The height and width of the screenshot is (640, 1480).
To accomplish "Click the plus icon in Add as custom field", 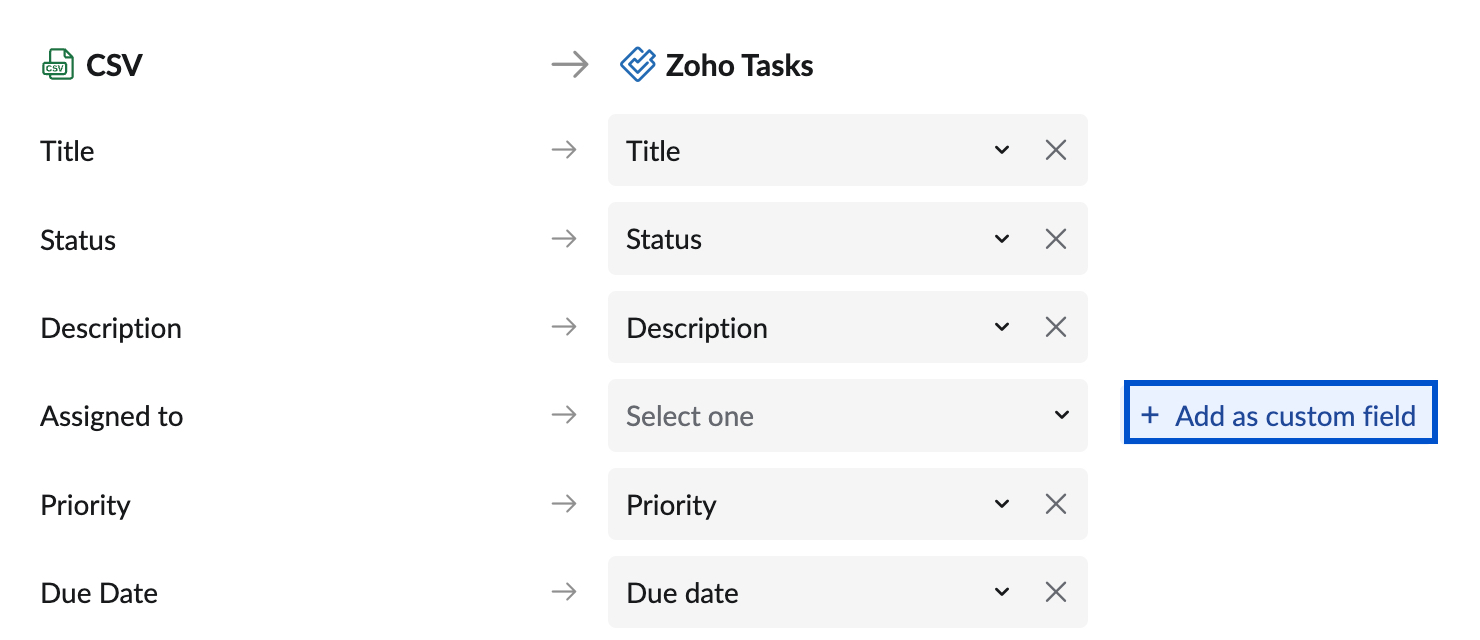I will [x=1150, y=416].
